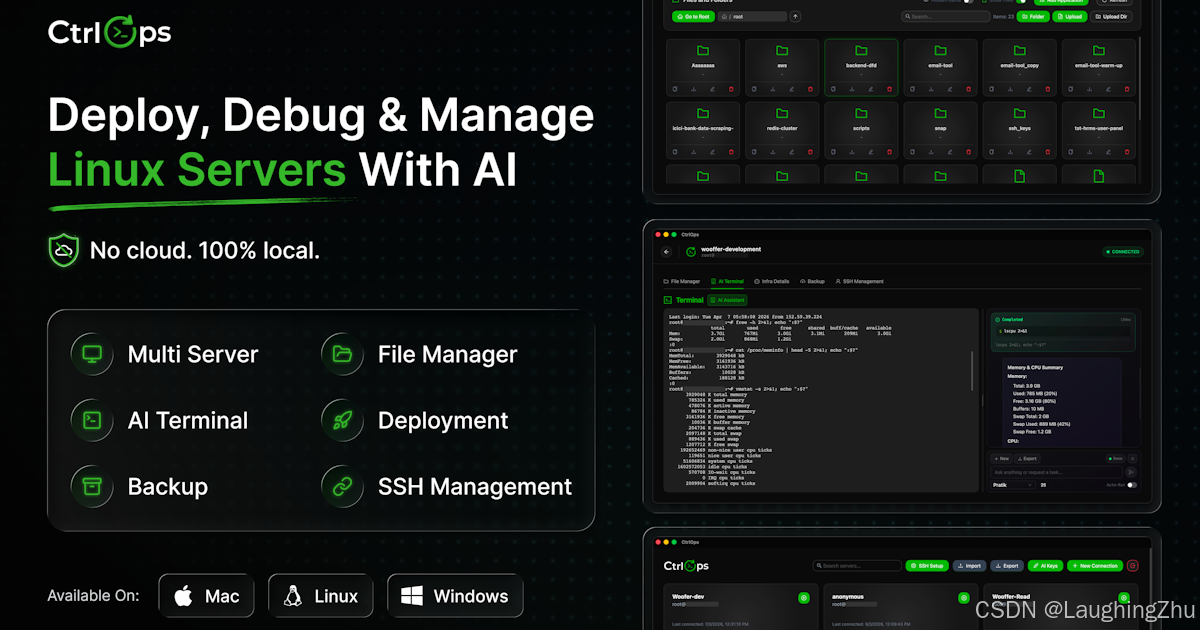
Task: Click the Deployment rocket icon
Action: (x=342, y=420)
